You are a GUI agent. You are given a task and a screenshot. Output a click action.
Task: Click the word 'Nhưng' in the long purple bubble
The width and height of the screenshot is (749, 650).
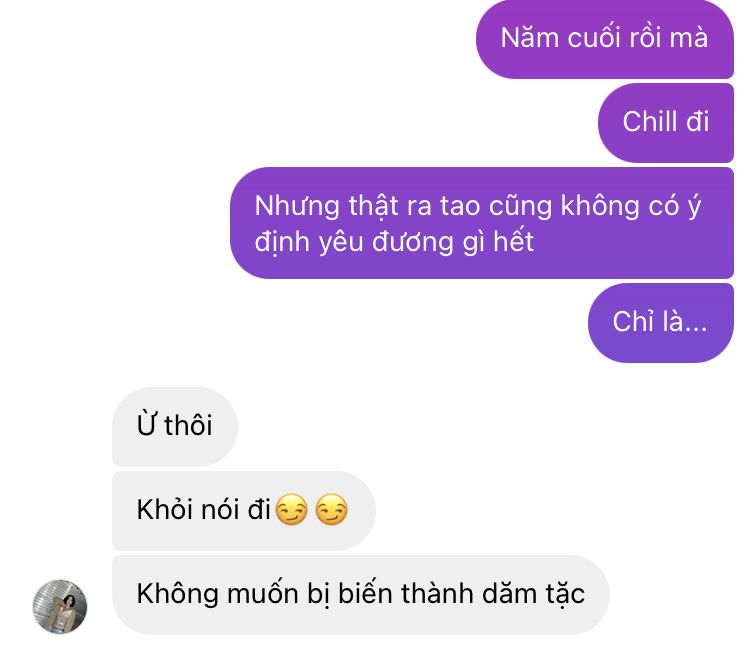pos(297,207)
